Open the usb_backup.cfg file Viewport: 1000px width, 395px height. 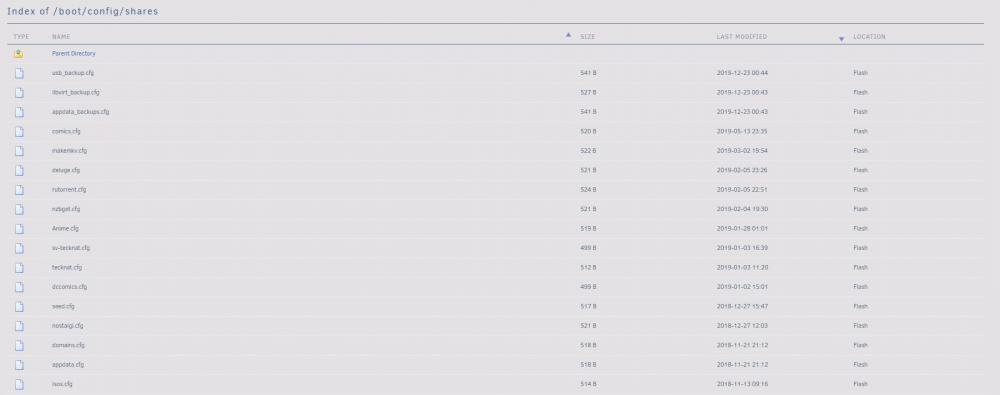[73, 73]
